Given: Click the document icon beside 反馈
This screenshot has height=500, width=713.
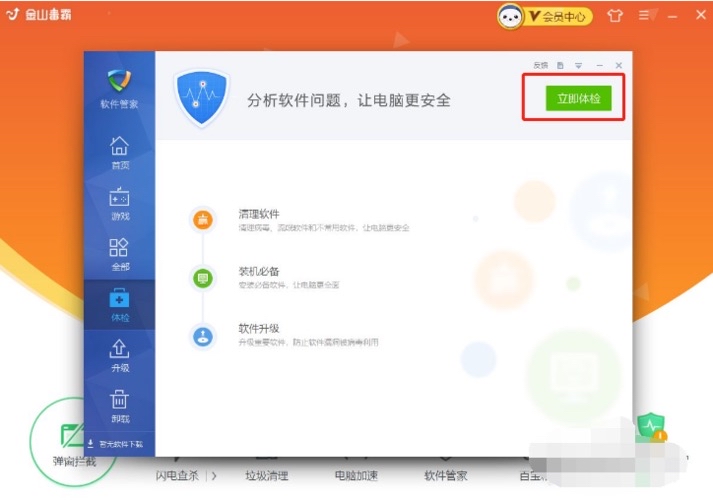Looking at the screenshot, I should tap(560, 65).
